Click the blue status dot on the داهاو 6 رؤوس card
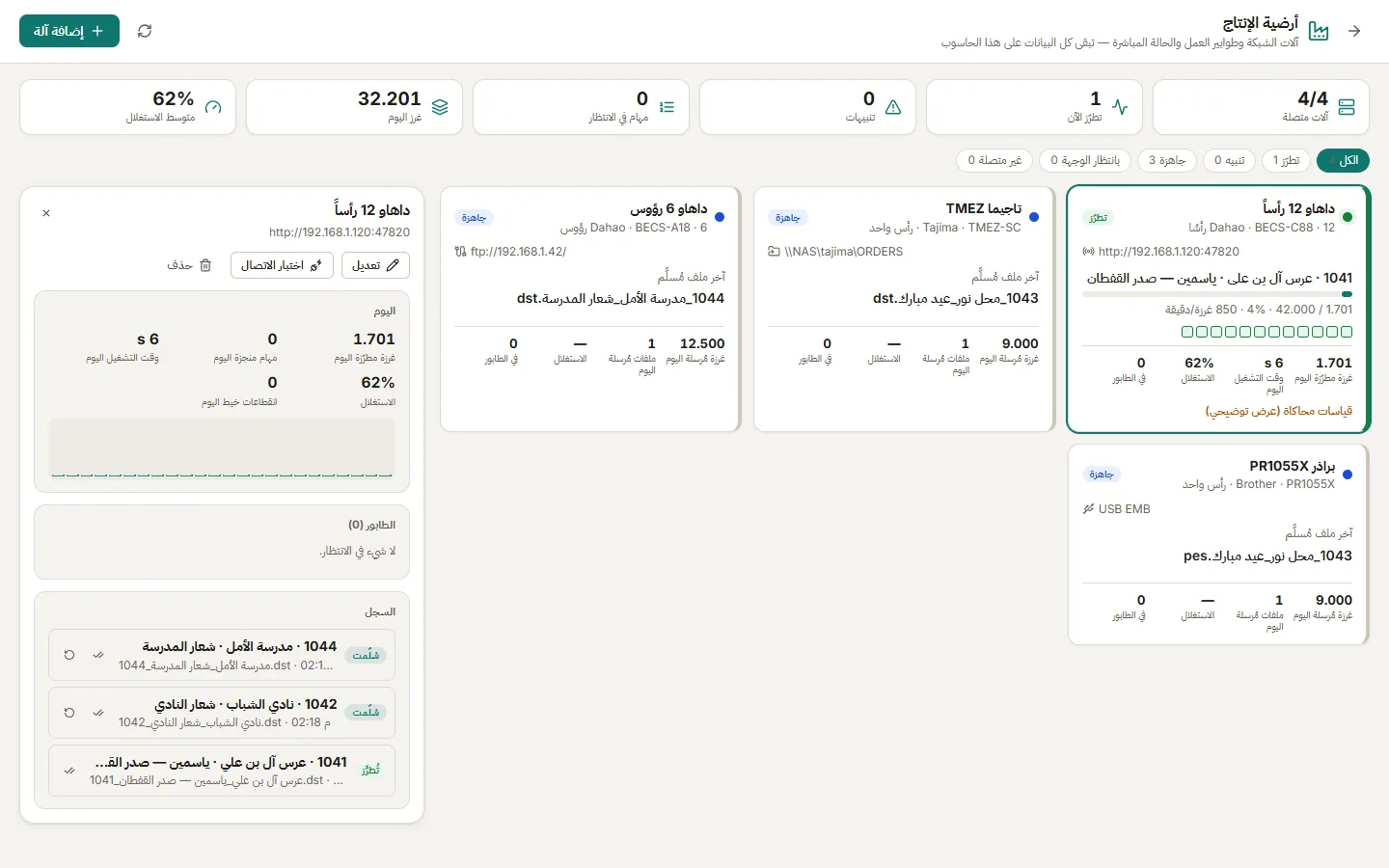Viewport: 1389px width, 868px height. point(720,217)
